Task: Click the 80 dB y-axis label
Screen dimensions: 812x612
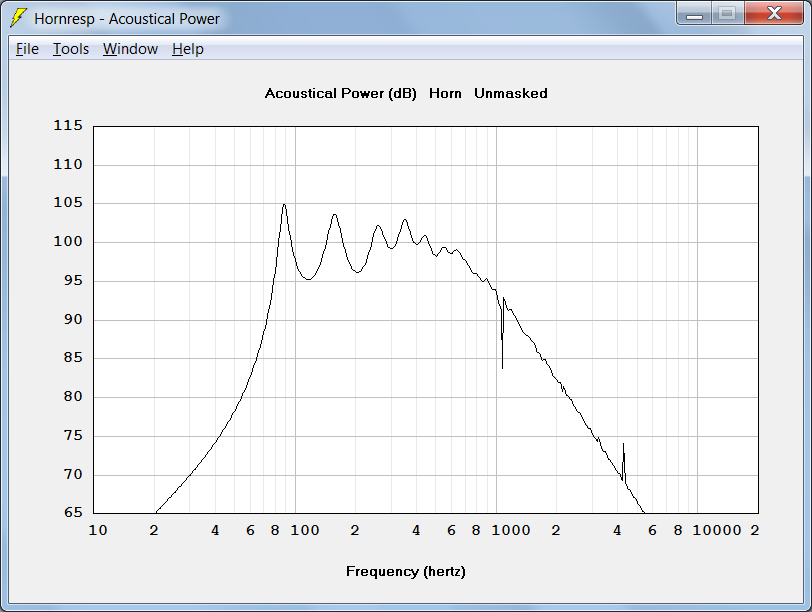Action: [x=73, y=396]
